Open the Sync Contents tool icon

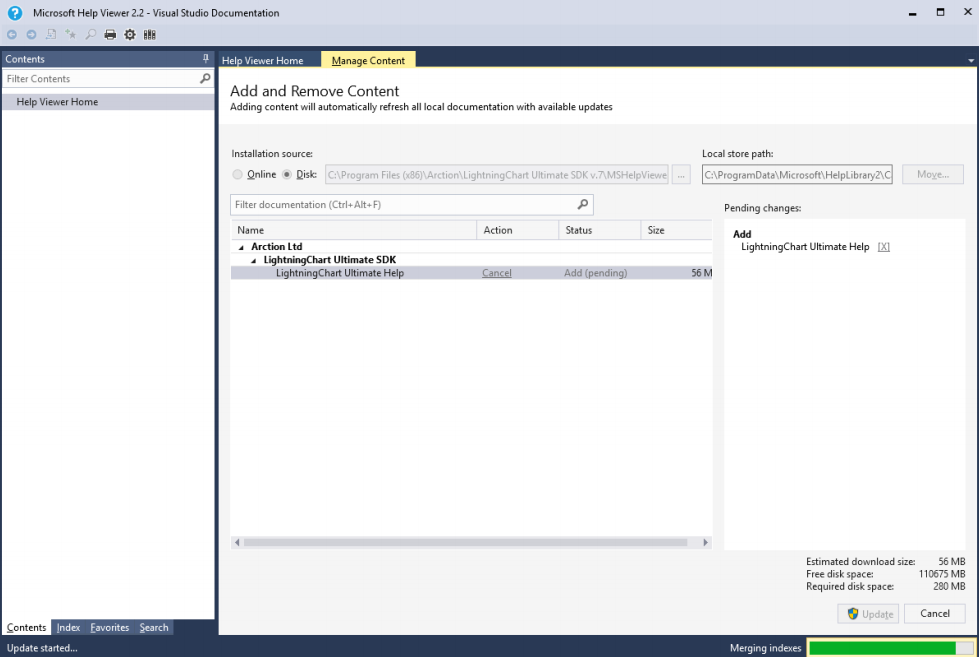pyautogui.click(x=50, y=34)
